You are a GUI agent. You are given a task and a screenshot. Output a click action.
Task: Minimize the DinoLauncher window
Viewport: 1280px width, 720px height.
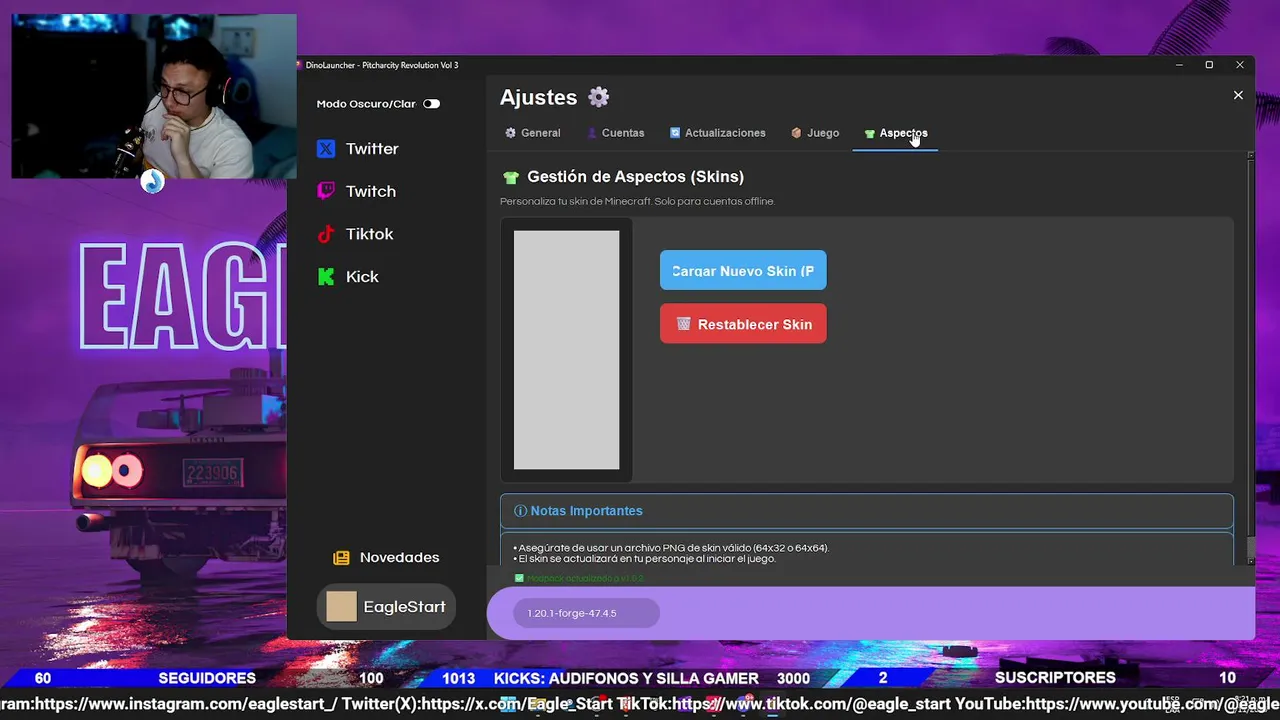(x=1179, y=65)
